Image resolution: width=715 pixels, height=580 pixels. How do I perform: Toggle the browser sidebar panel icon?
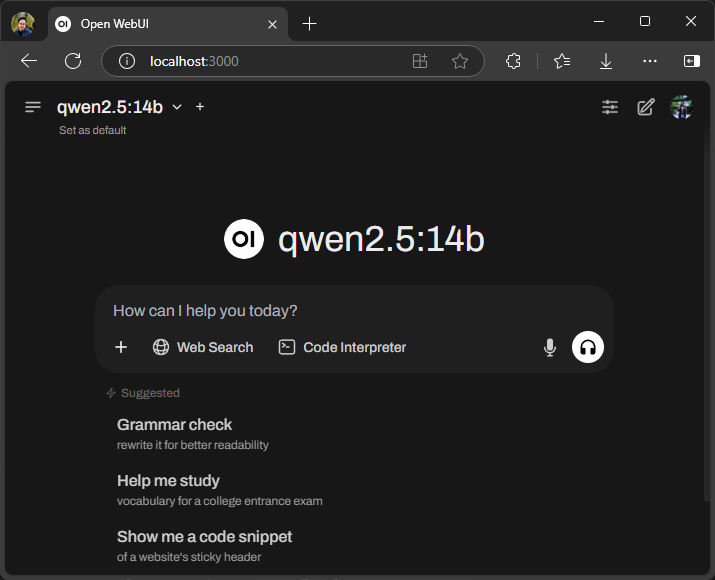691,61
